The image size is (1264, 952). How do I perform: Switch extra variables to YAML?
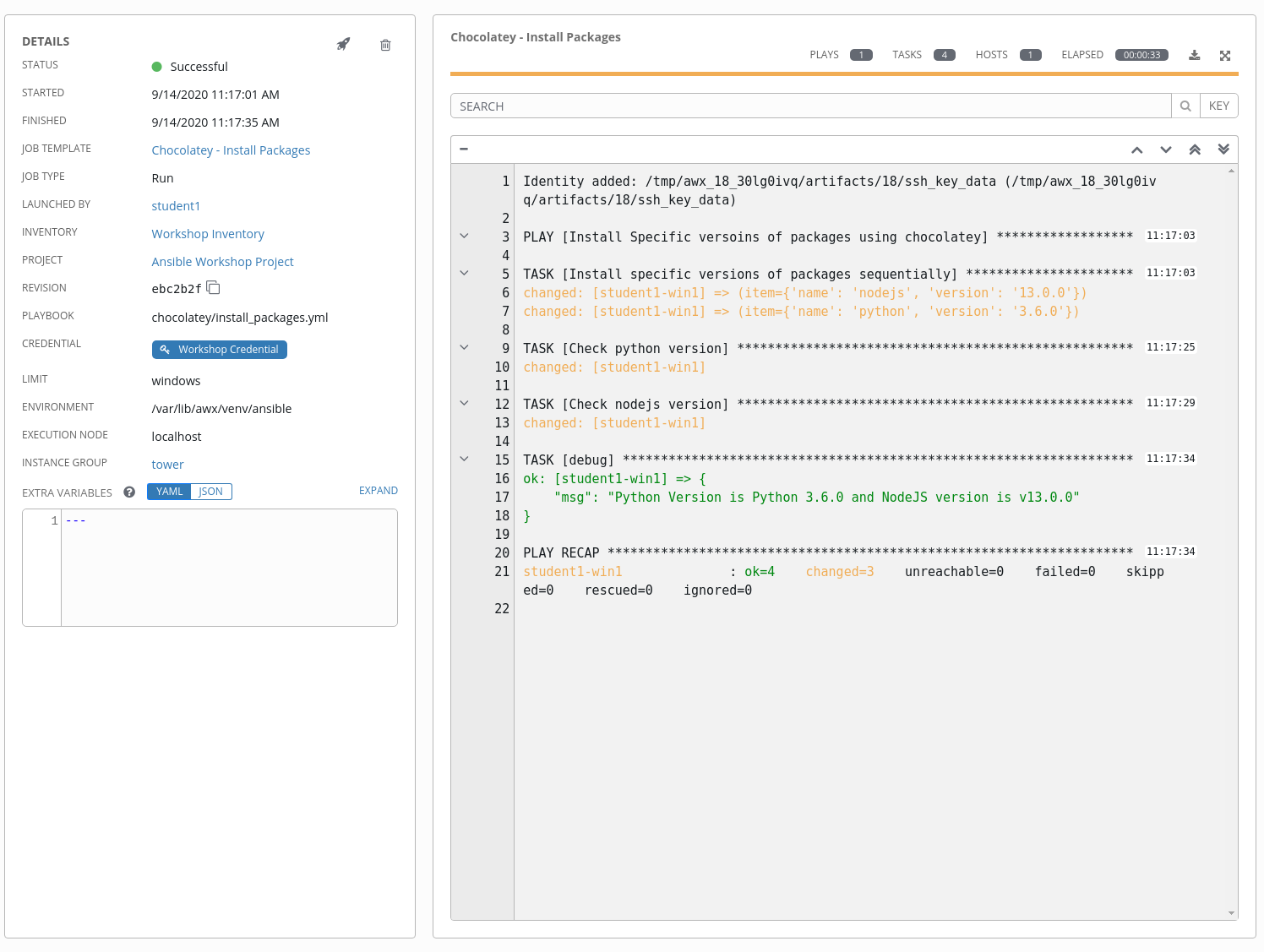[169, 492]
